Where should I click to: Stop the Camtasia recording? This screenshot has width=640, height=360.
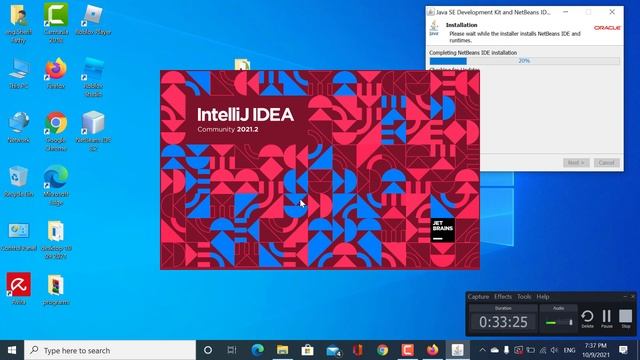pyautogui.click(x=625, y=319)
